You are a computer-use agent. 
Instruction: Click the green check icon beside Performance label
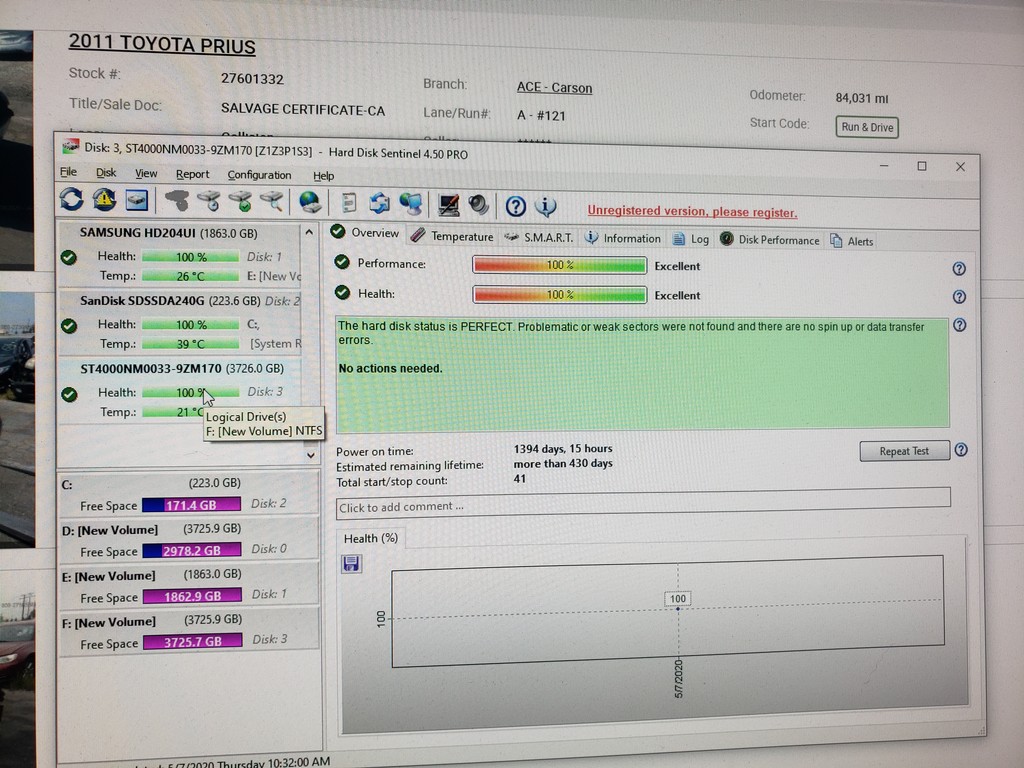tap(342, 262)
